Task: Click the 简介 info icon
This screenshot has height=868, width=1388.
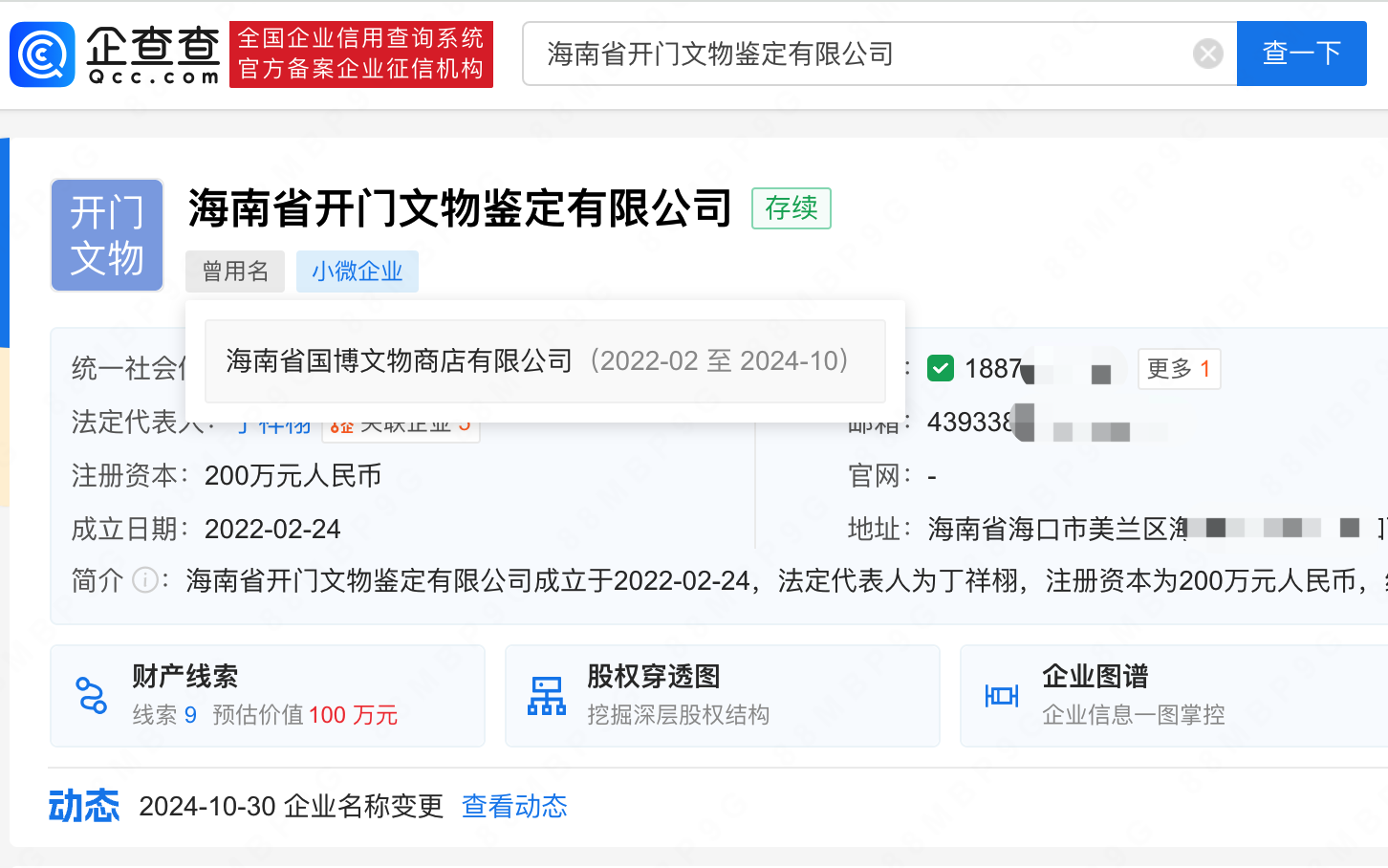Action: [x=144, y=580]
